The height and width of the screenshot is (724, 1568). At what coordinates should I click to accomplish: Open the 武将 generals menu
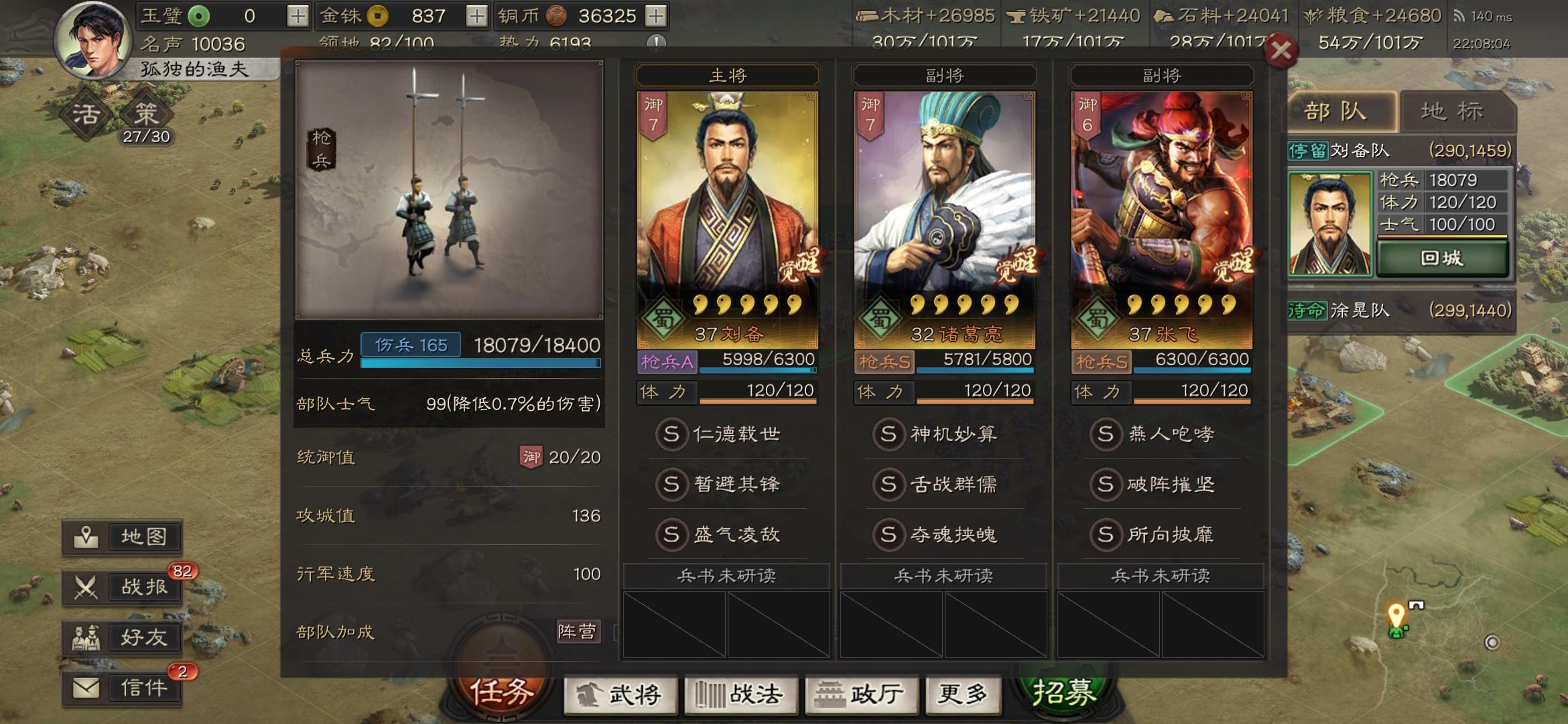click(x=621, y=695)
